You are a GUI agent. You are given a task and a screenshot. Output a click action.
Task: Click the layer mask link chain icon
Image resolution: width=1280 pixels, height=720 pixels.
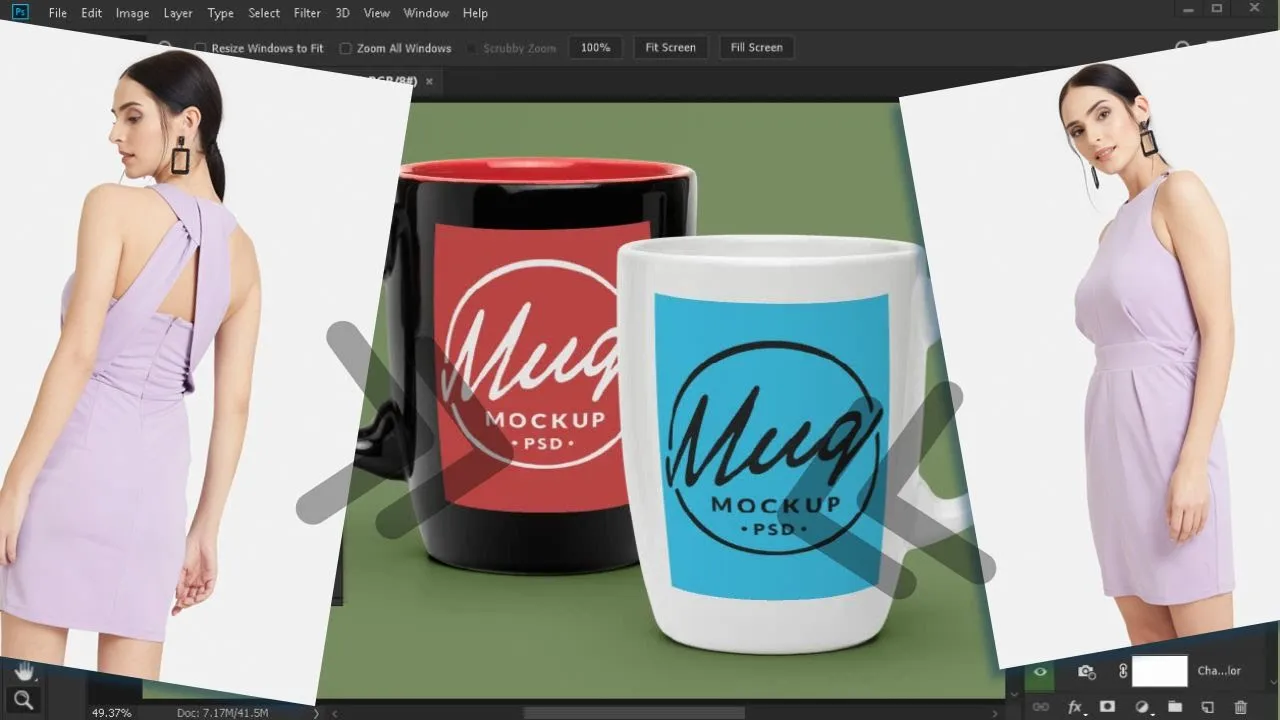click(x=1123, y=671)
